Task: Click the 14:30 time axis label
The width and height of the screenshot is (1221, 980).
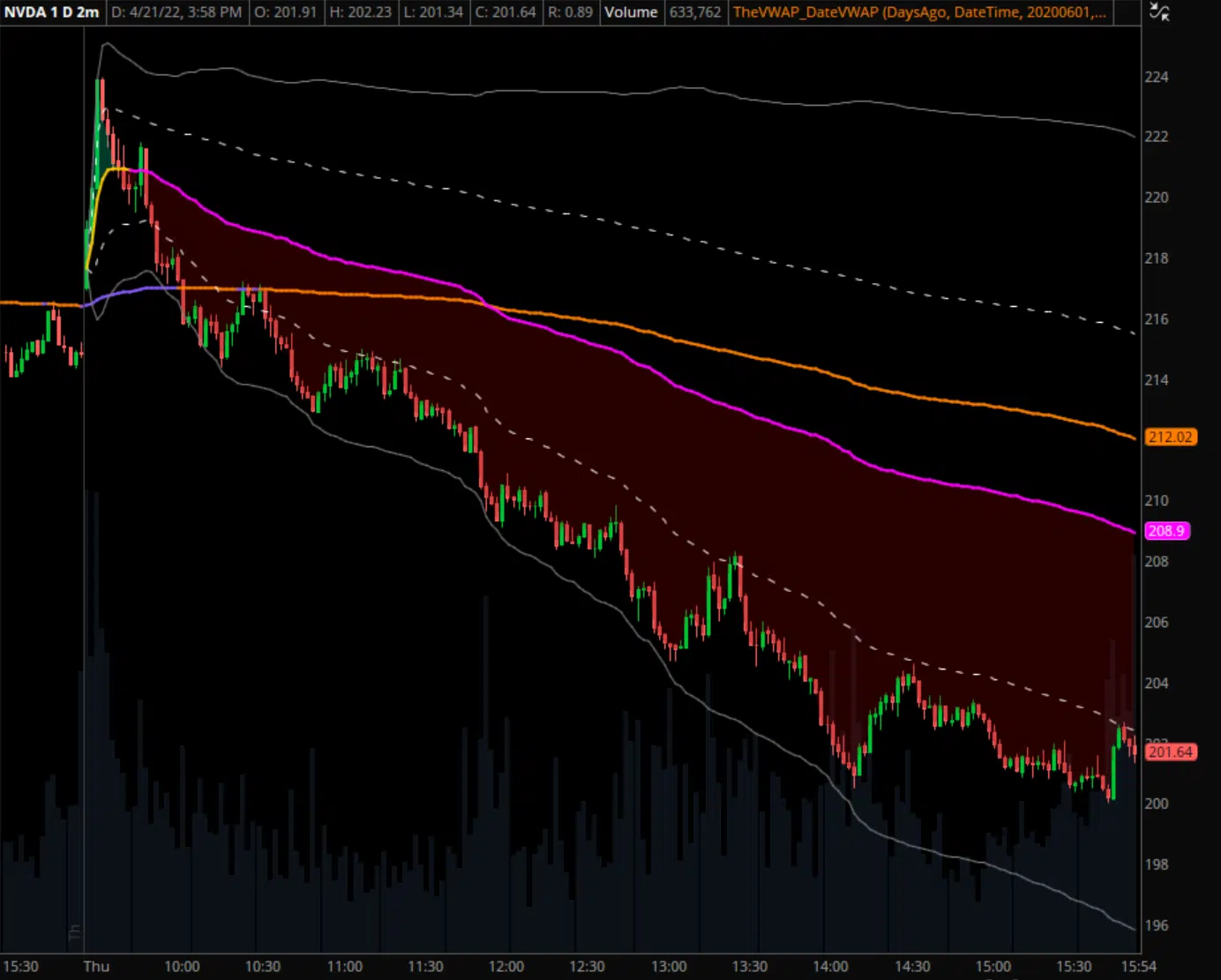Action: click(x=912, y=966)
